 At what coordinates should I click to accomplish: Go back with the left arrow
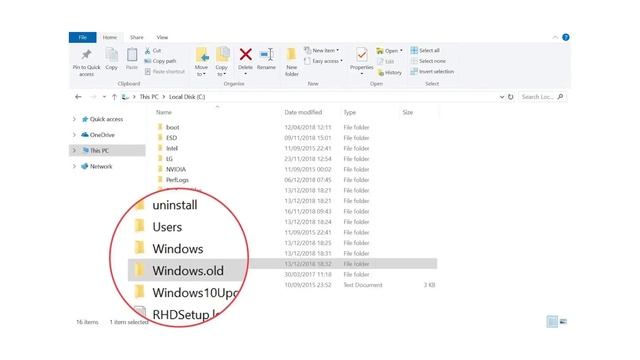coord(78,97)
